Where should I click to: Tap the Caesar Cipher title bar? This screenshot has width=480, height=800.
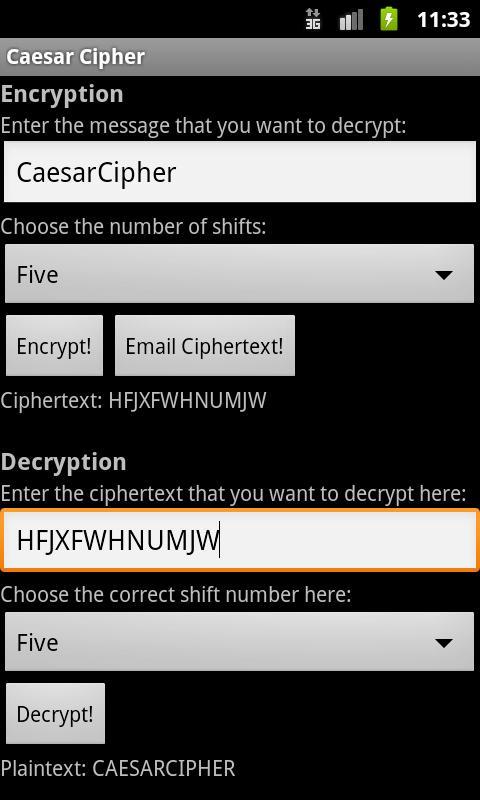tap(240, 57)
